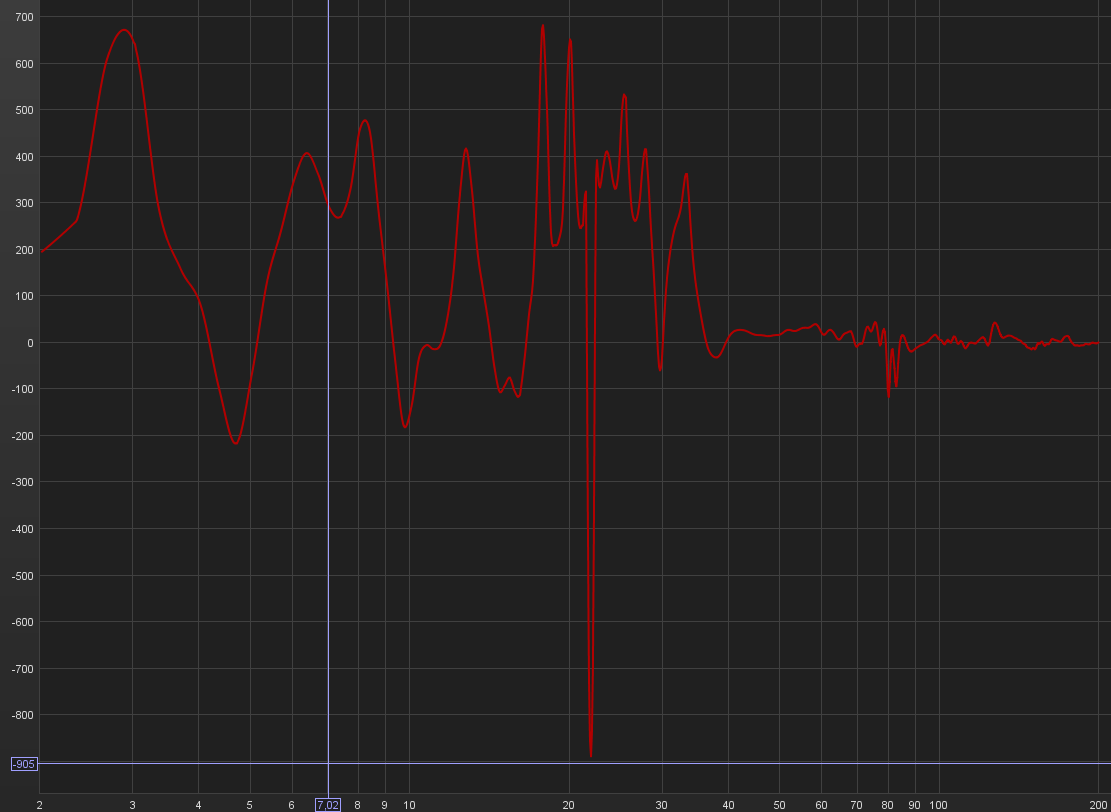Image resolution: width=1111 pixels, height=812 pixels.
Task: Click the 50 label on horizontal axis
Action: tap(779, 805)
